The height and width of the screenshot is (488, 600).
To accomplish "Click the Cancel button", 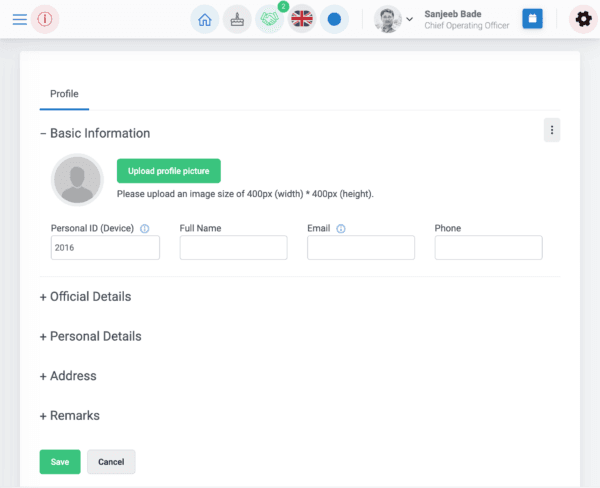I will (111, 462).
